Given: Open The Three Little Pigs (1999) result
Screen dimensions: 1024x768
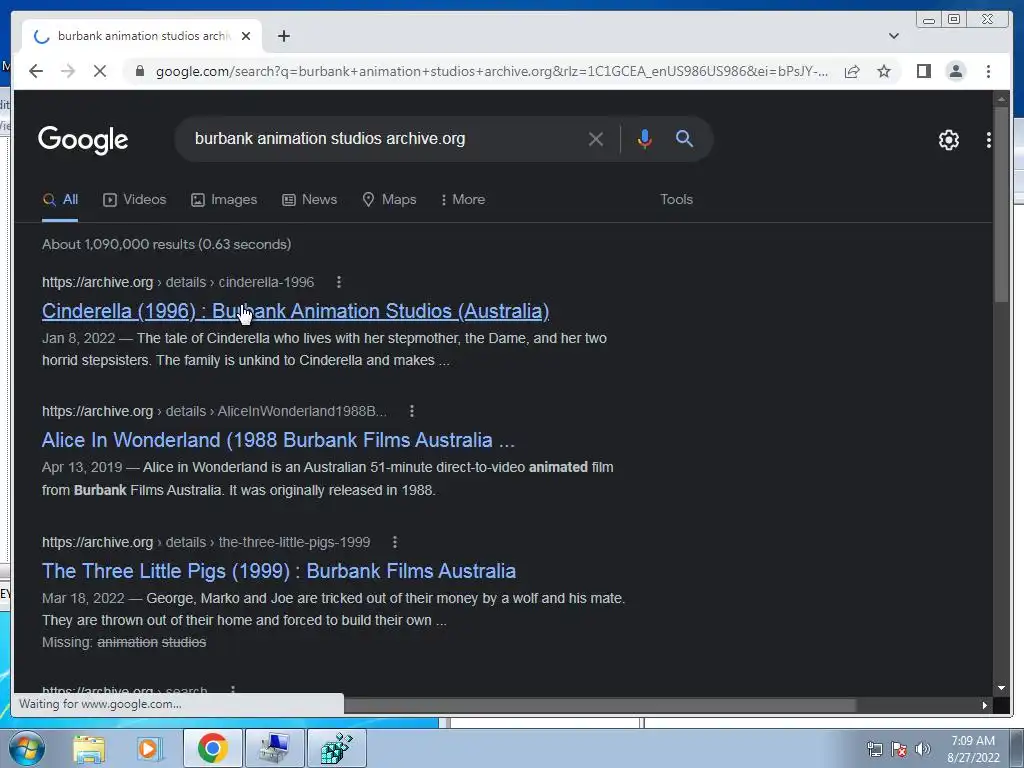Looking at the screenshot, I should click(x=279, y=571).
